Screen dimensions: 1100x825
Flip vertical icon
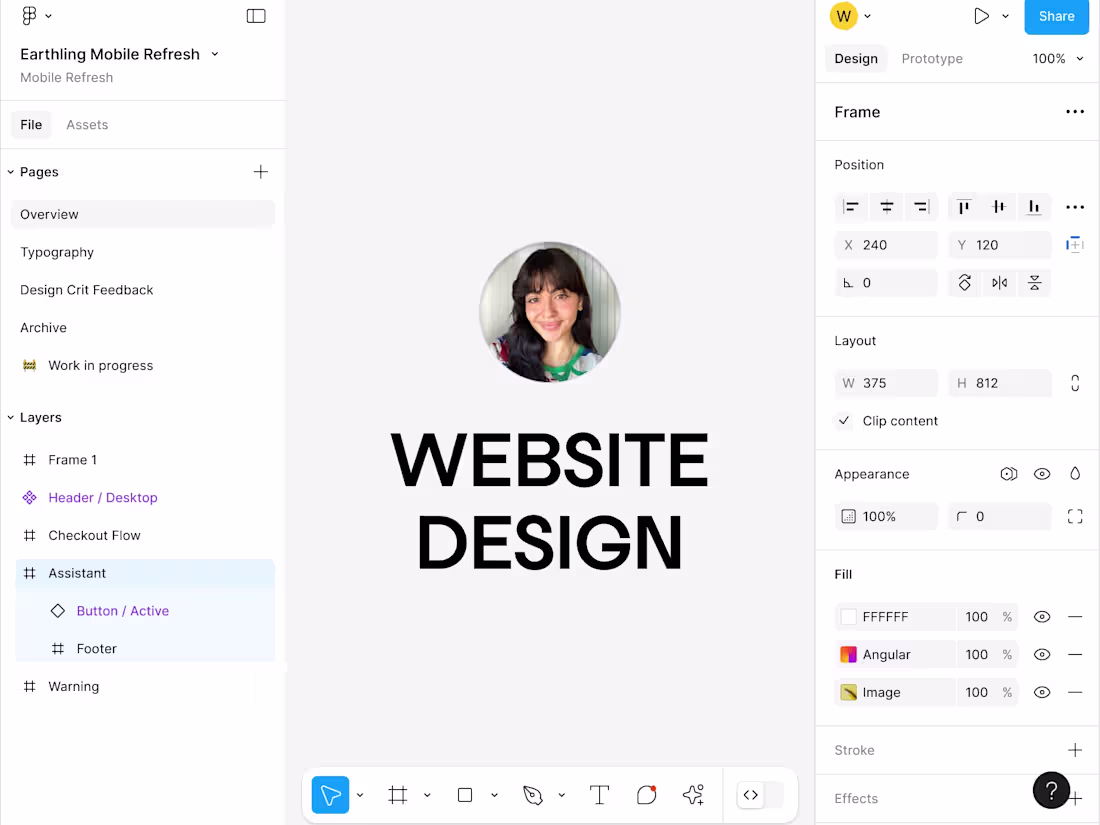click(1035, 283)
